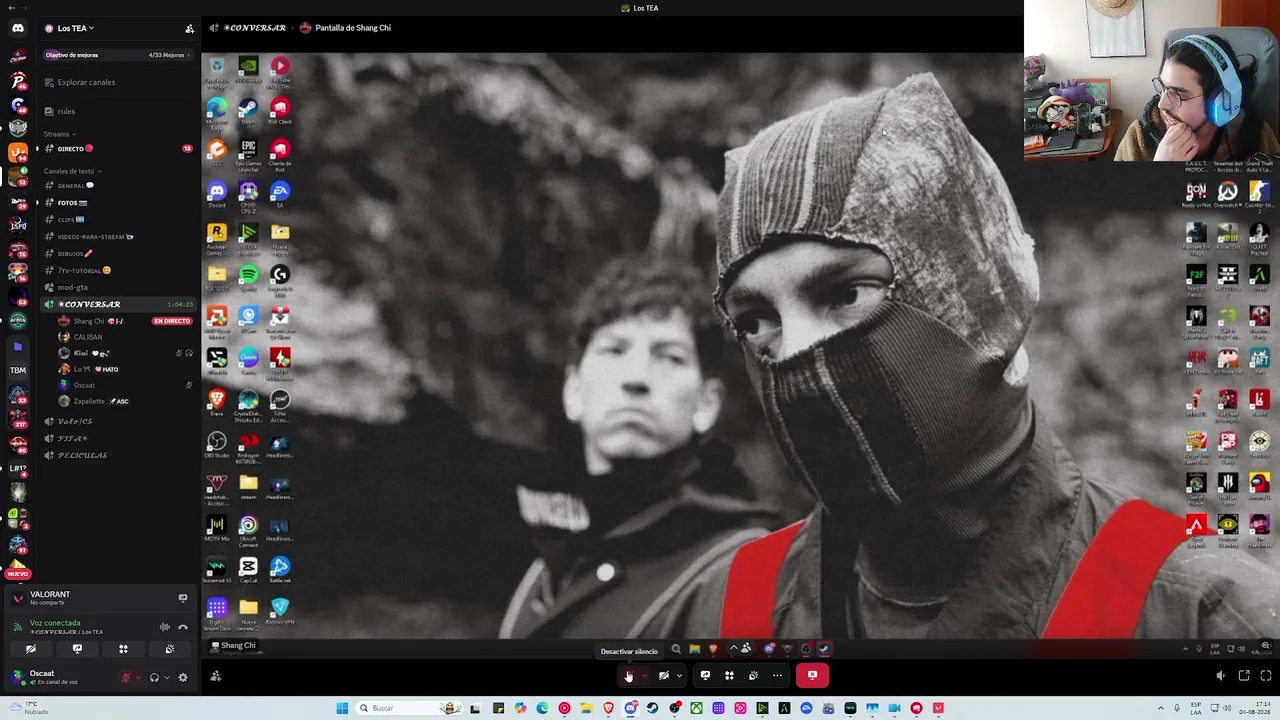
Task: Open Shang Chi's profile in the voice list
Action: (x=90, y=321)
